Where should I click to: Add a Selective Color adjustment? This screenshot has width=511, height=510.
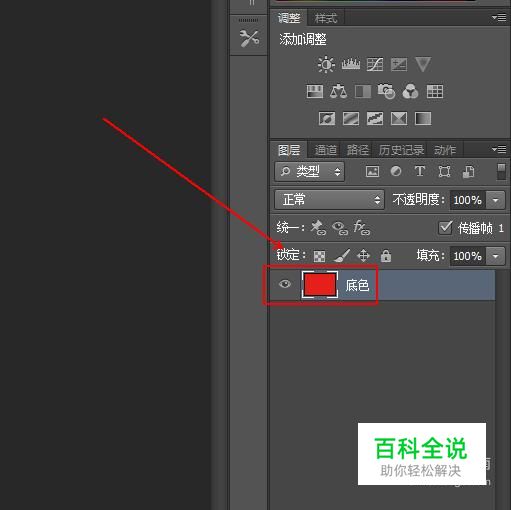(399, 118)
